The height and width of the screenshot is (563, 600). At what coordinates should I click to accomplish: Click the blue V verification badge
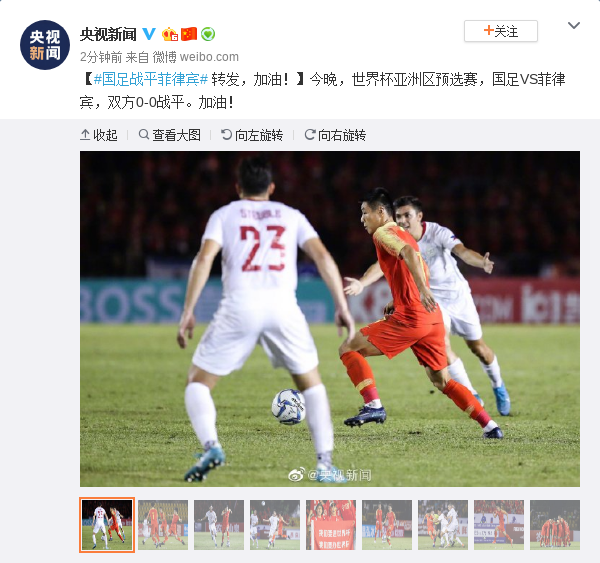pos(149,34)
